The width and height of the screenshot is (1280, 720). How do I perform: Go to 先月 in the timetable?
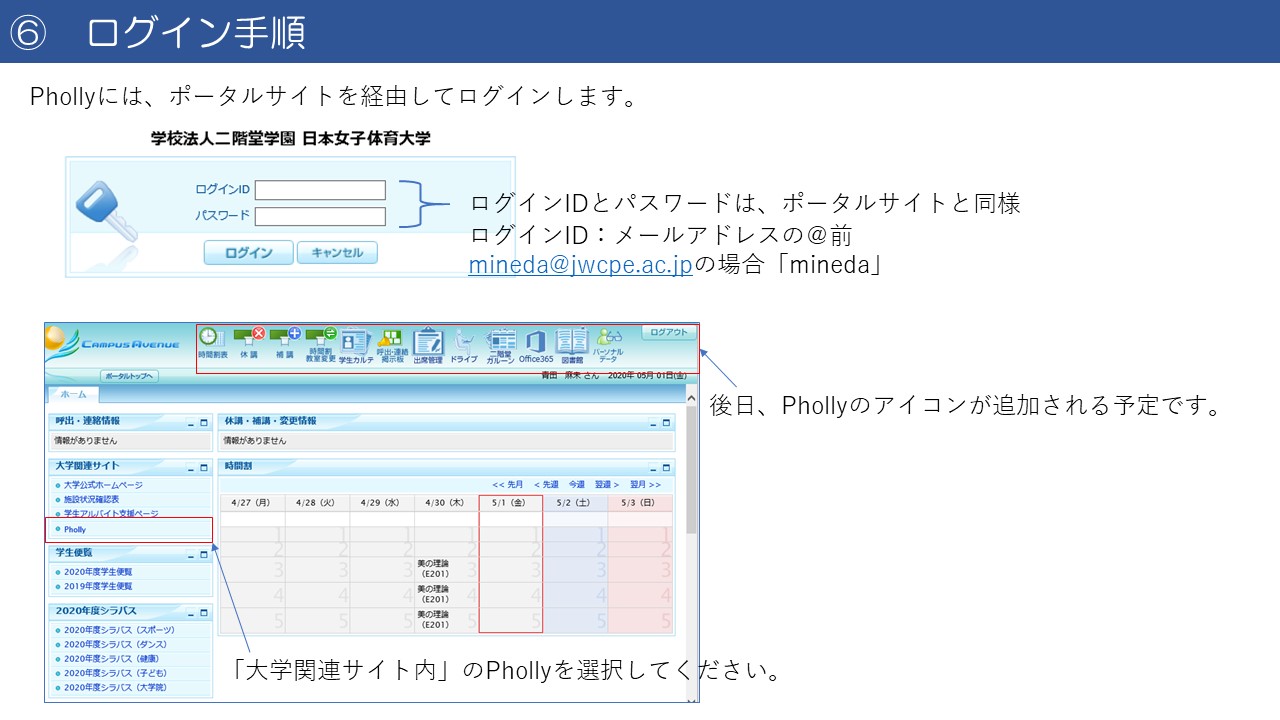click(x=507, y=485)
